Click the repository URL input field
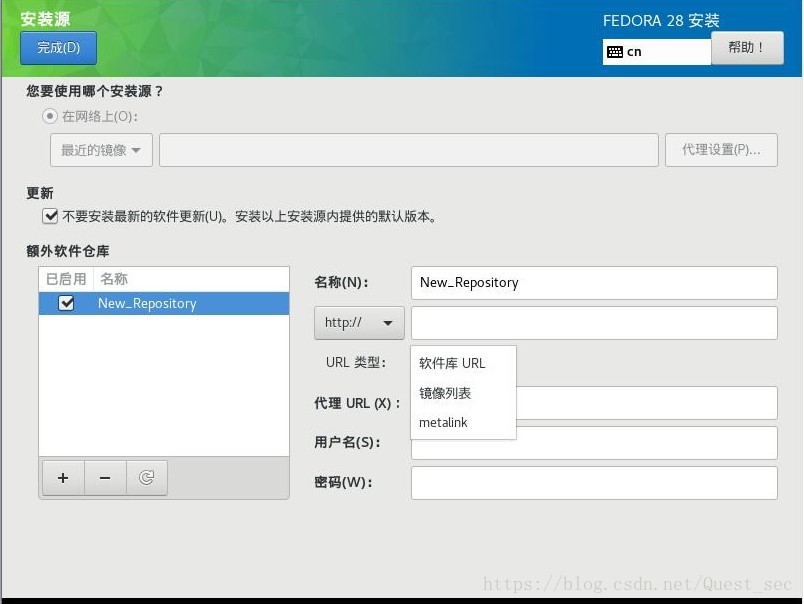The height and width of the screenshot is (604, 804). pos(594,323)
